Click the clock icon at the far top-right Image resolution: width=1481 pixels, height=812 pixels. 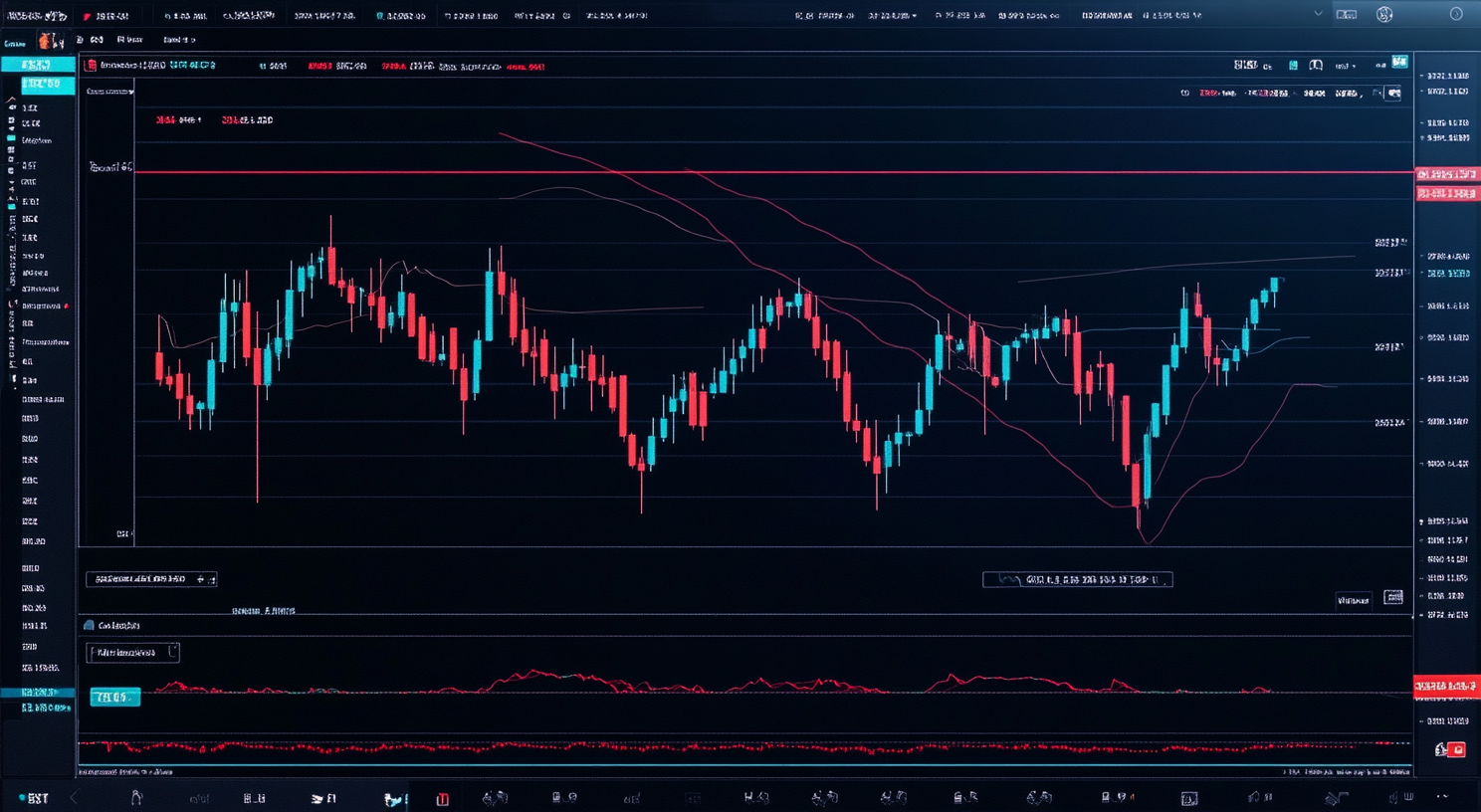1456,15
